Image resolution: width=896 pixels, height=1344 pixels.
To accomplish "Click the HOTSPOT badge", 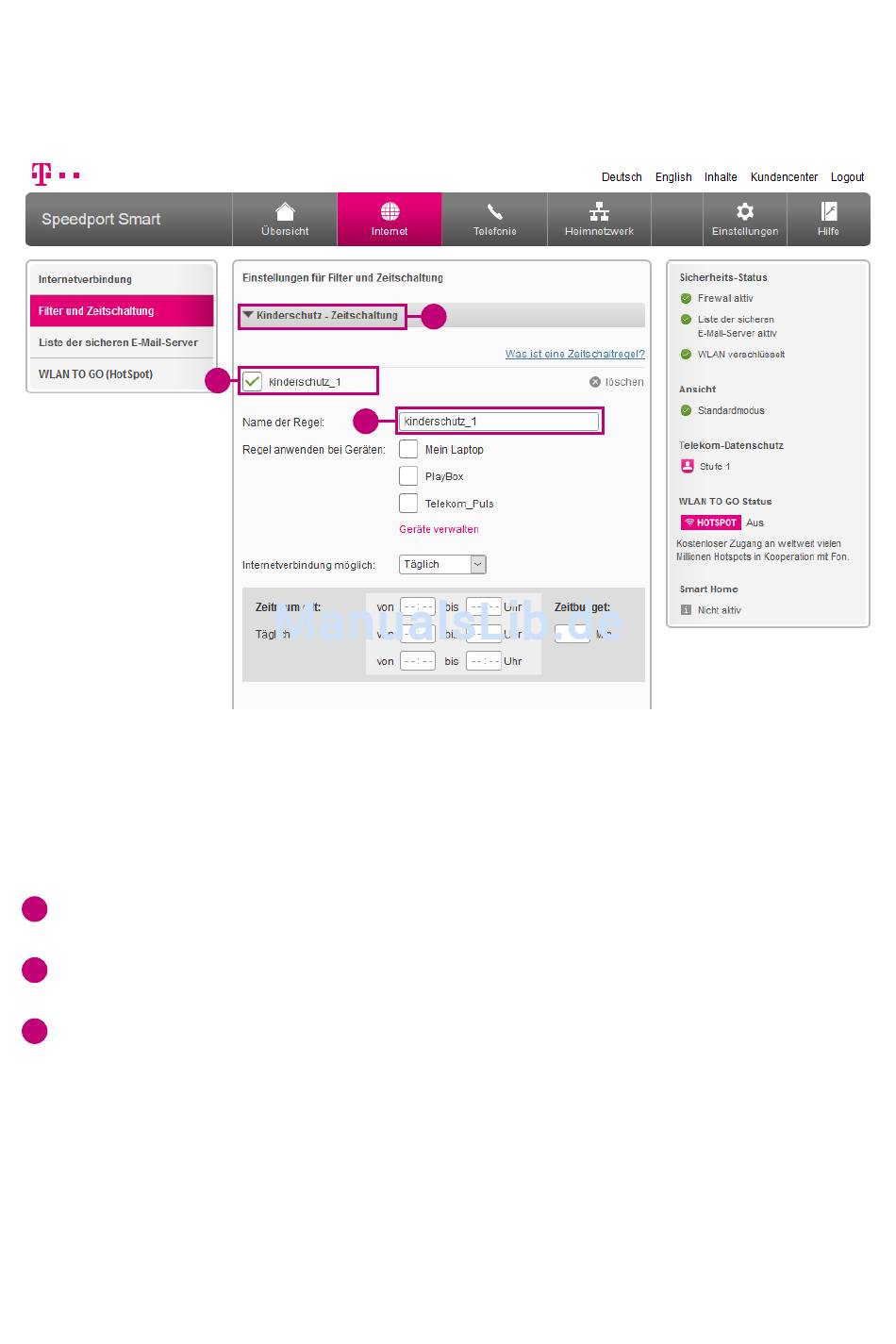I will click(x=711, y=523).
